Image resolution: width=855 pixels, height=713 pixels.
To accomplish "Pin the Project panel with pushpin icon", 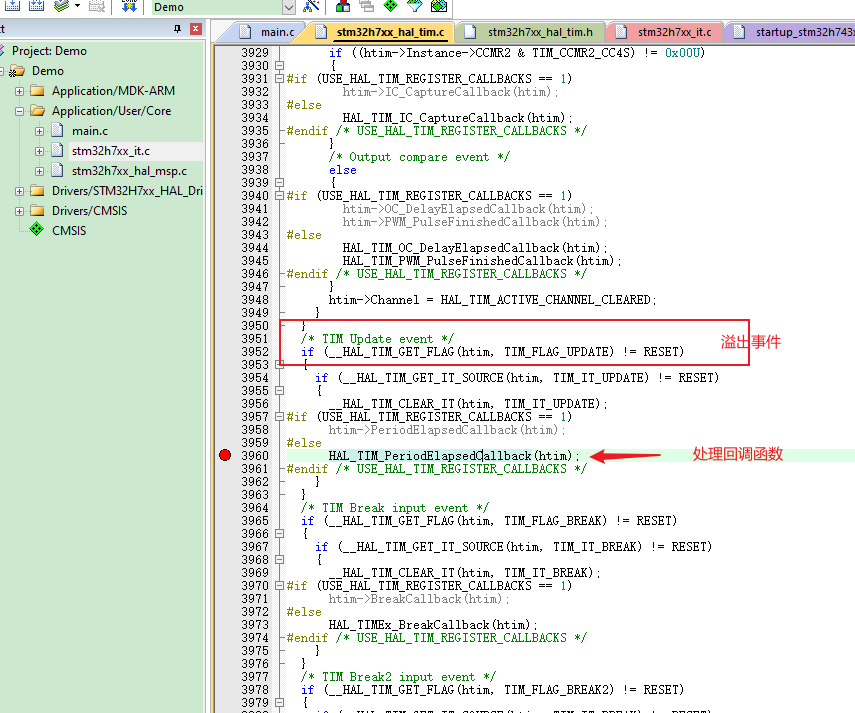I will click(177, 29).
